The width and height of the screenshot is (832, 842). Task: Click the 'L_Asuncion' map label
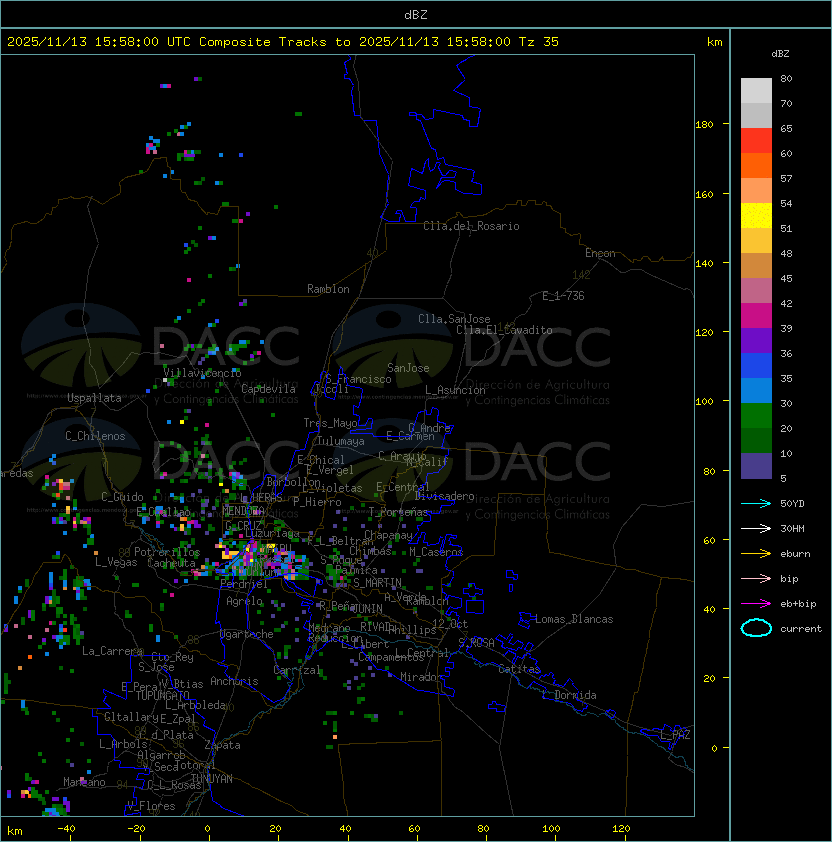pos(455,390)
